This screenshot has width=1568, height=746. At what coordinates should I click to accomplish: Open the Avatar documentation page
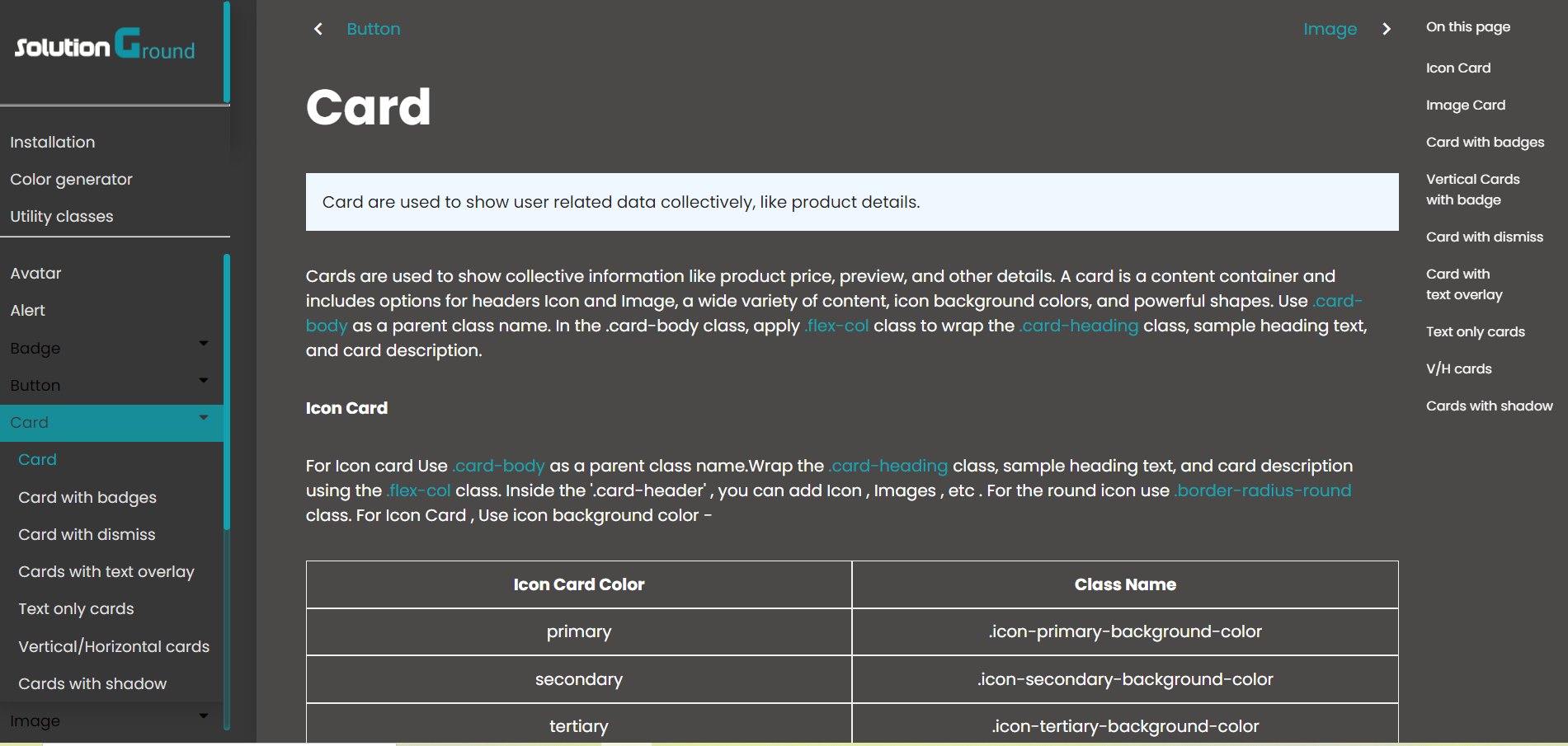click(35, 273)
